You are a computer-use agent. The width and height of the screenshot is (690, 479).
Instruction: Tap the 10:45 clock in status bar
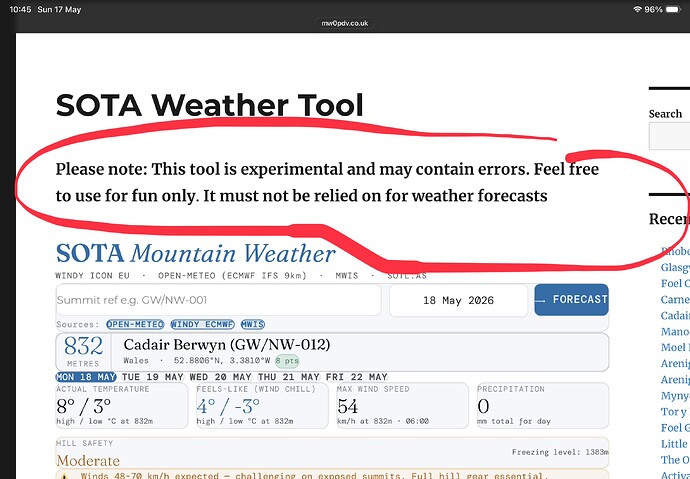[20, 9]
